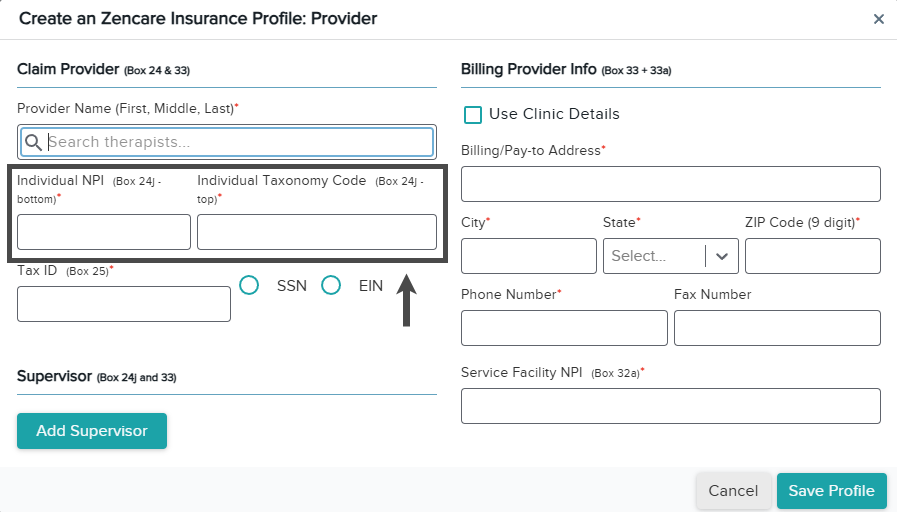Click the Fax Number field

777,328
